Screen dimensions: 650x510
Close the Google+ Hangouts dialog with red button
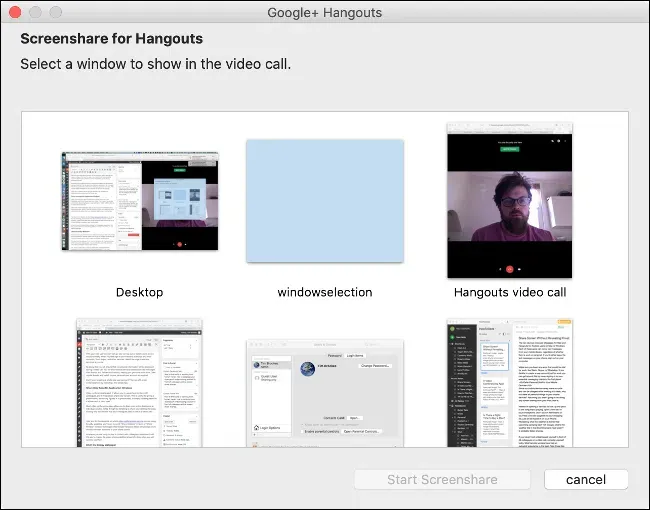click(x=15, y=12)
